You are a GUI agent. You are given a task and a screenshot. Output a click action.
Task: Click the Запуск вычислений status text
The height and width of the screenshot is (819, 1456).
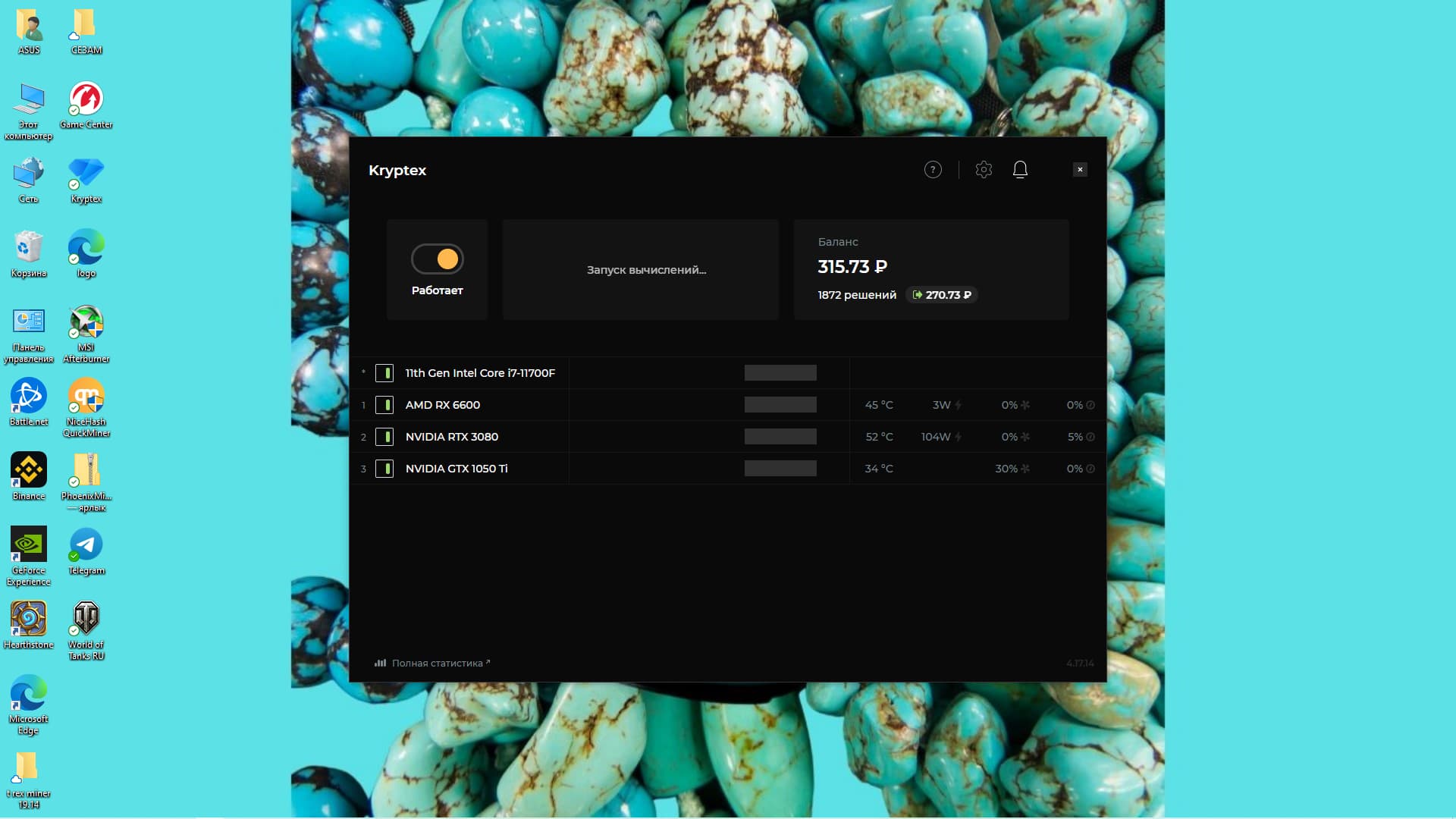click(646, 270)
